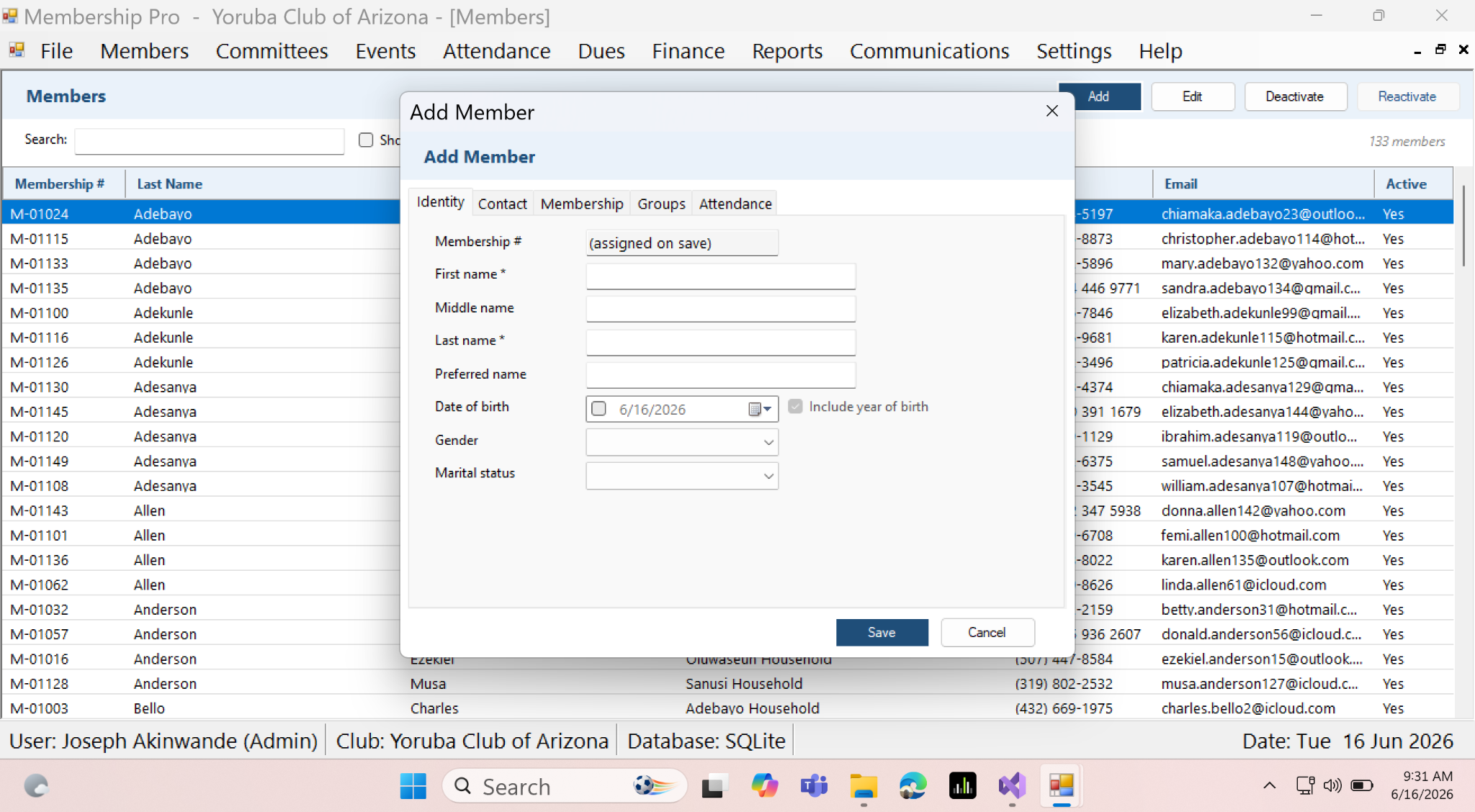Expand the Marital status dropdown
This screenshot has height=812, width=1475.
[x=768, y=476]
